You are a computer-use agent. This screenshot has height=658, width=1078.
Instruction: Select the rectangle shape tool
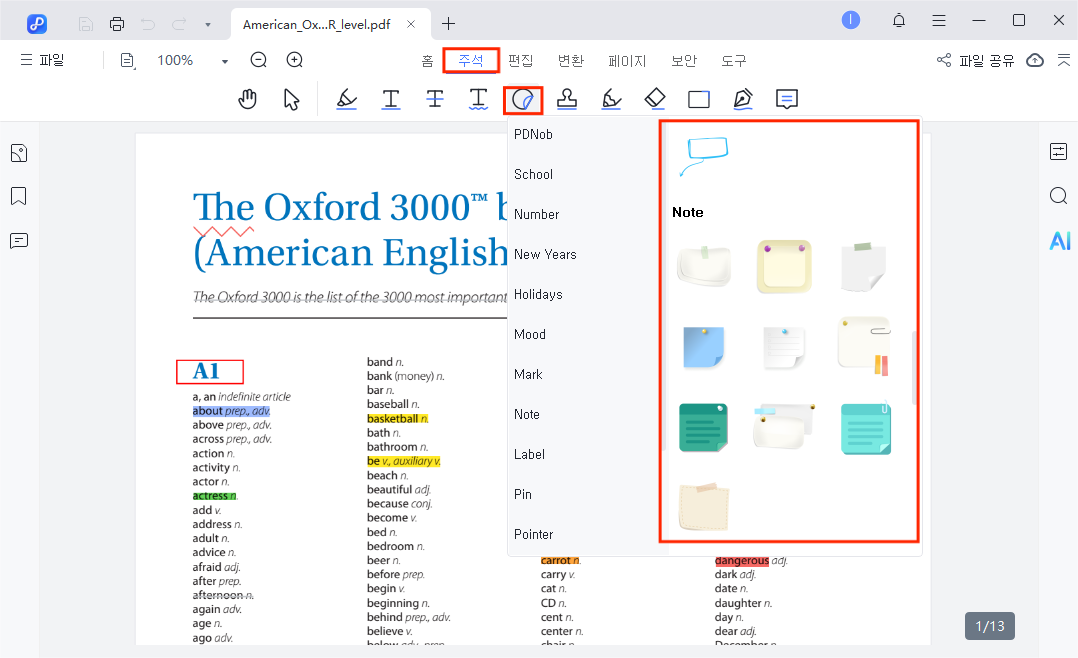699,99
